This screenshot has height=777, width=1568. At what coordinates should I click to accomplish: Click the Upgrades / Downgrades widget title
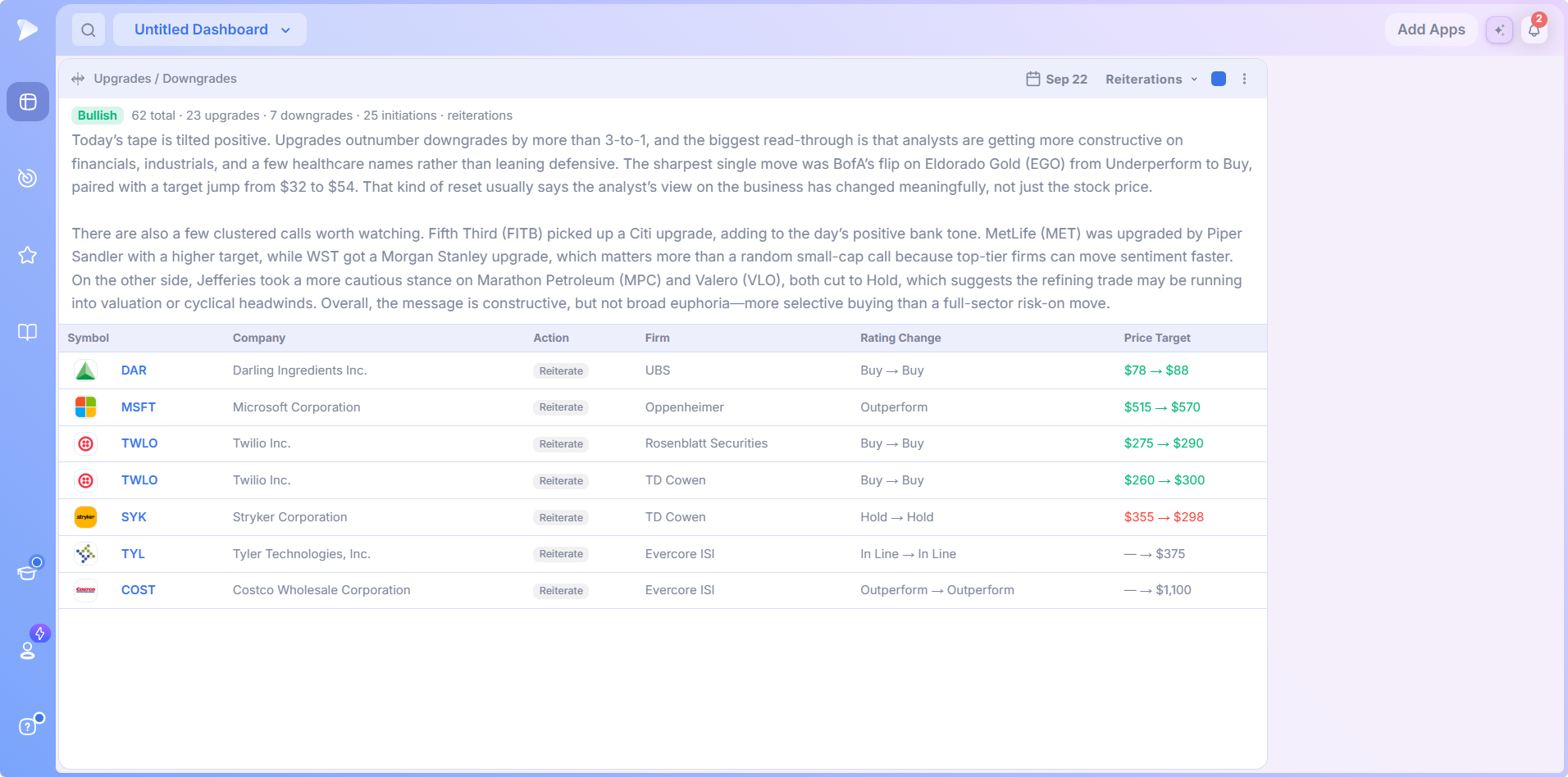165,79
